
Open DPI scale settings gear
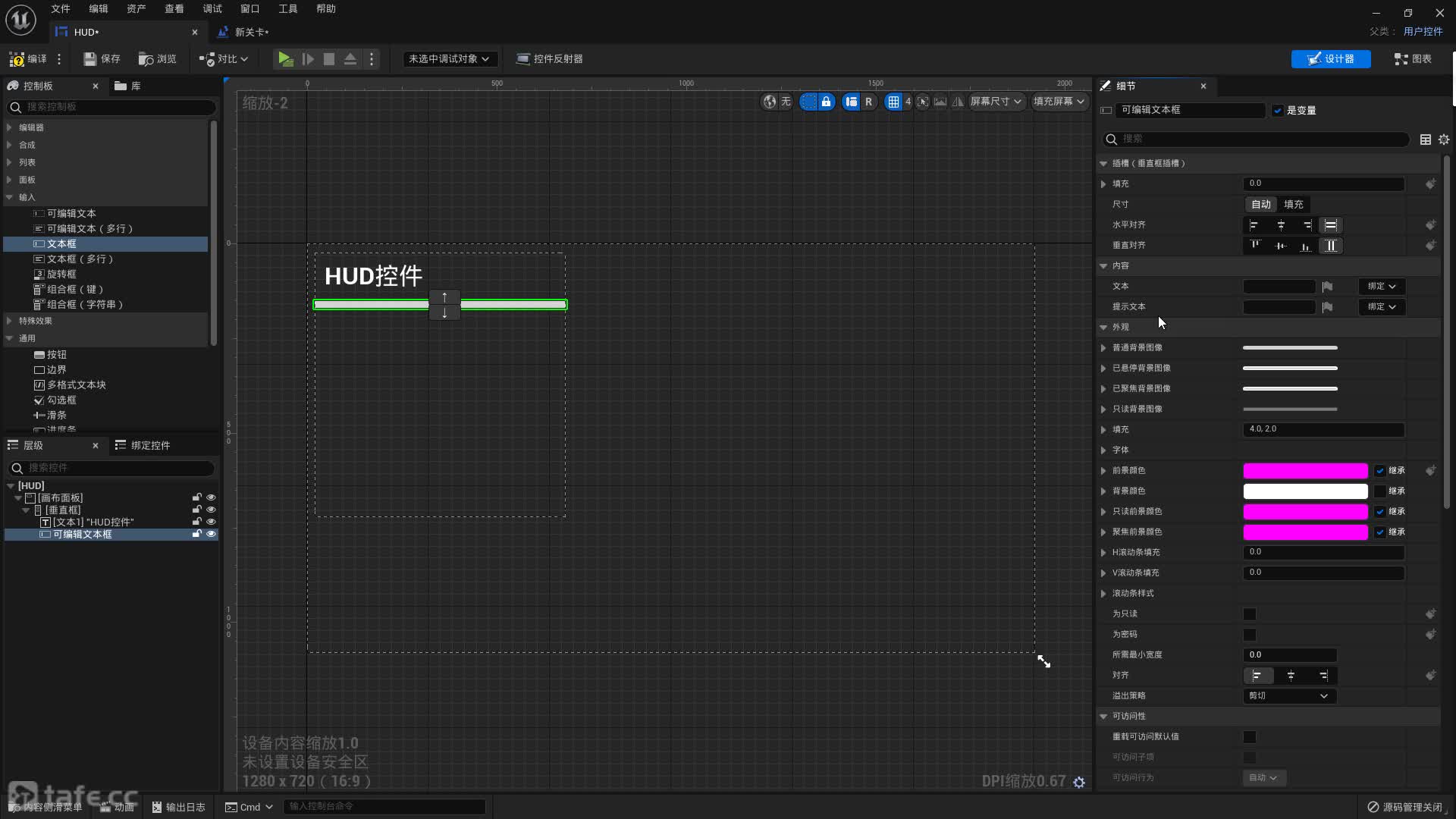1079,782
